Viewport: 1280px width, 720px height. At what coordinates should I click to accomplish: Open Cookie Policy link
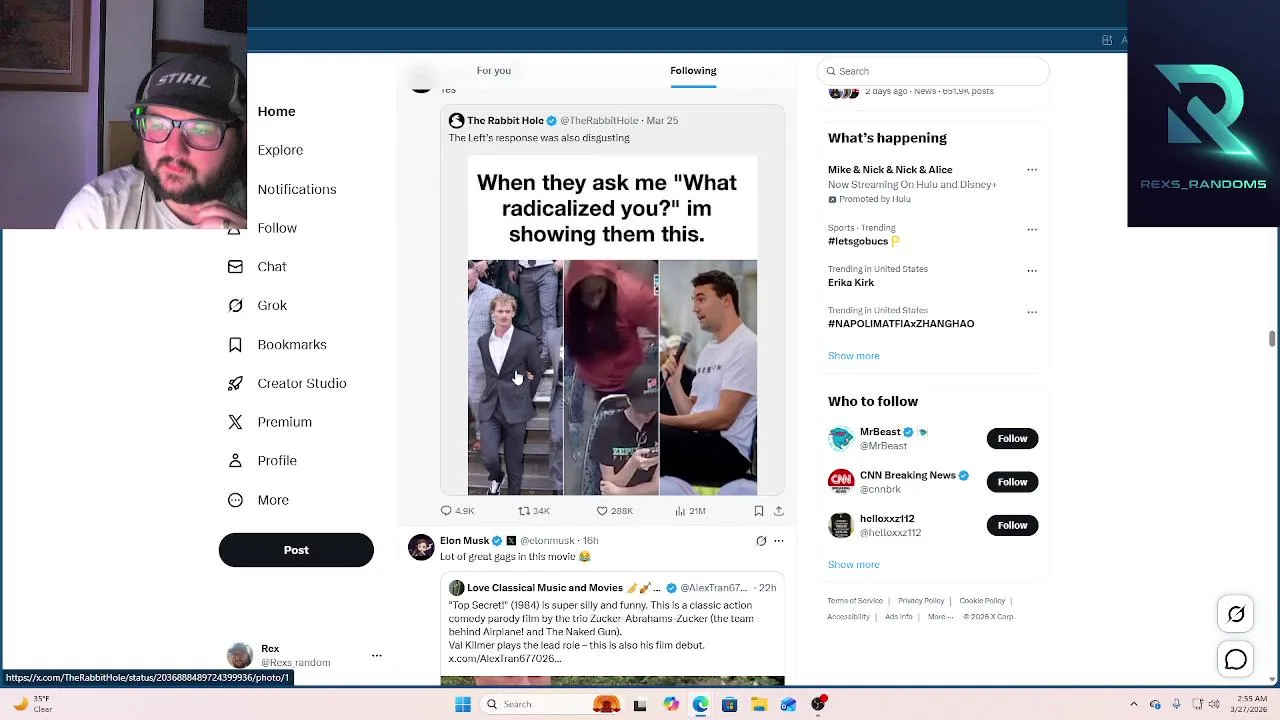982,601
